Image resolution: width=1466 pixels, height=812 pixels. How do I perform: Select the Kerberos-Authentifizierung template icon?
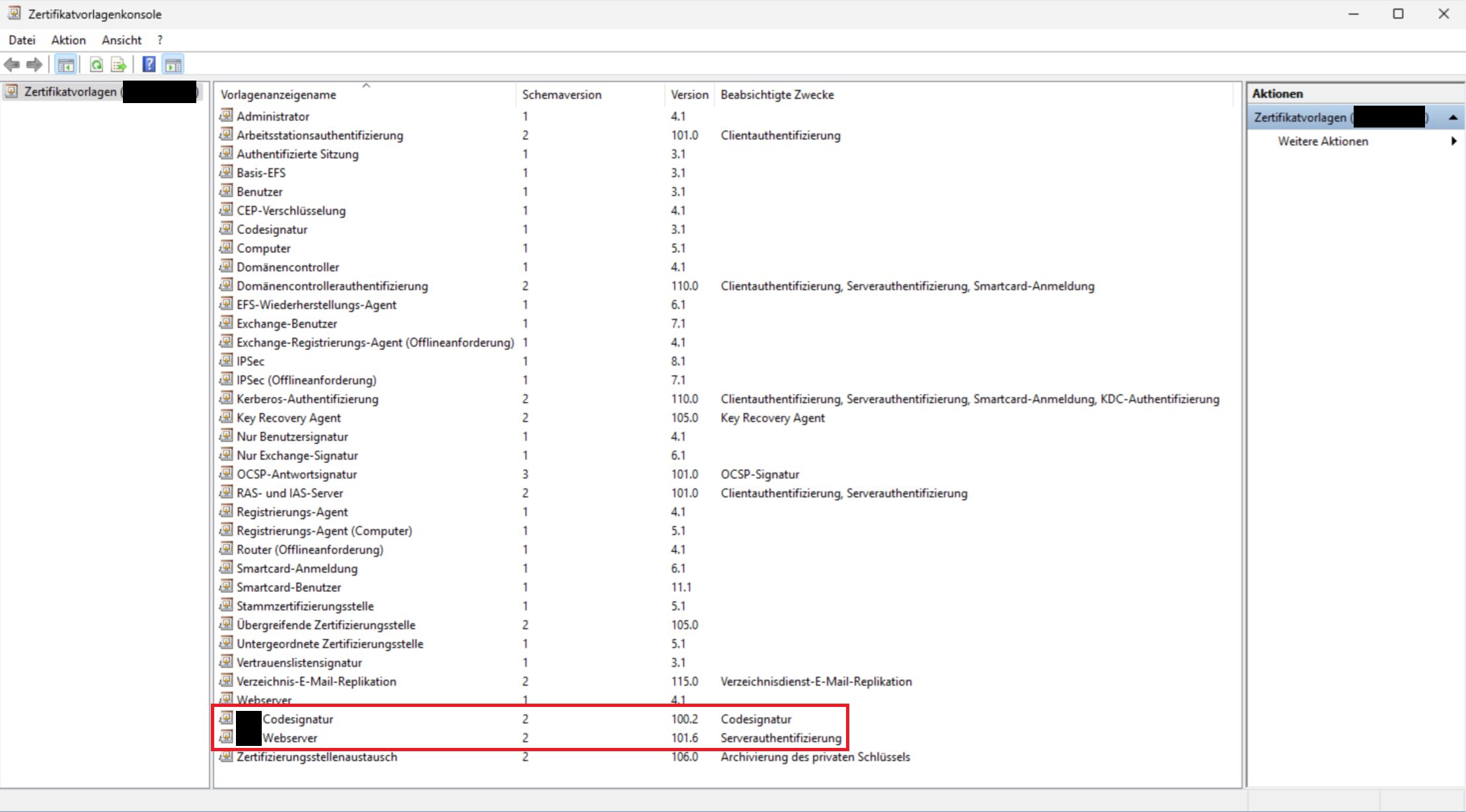coord(226,398)
